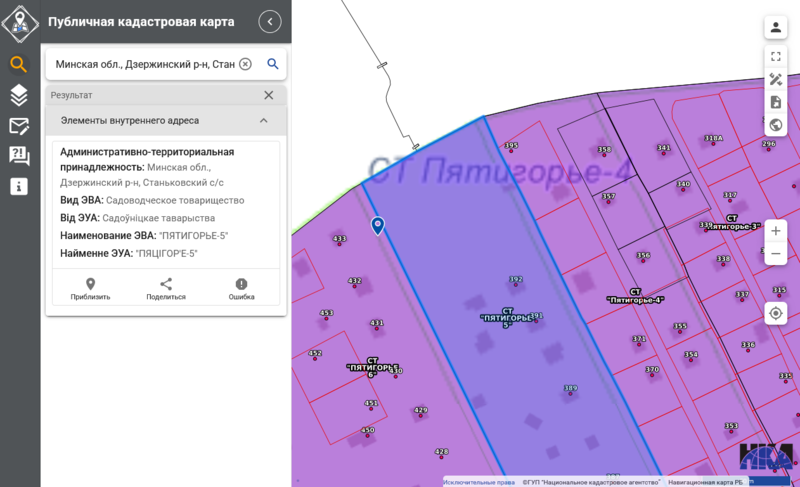Open the map layers panel

click(x=19, y=95)
